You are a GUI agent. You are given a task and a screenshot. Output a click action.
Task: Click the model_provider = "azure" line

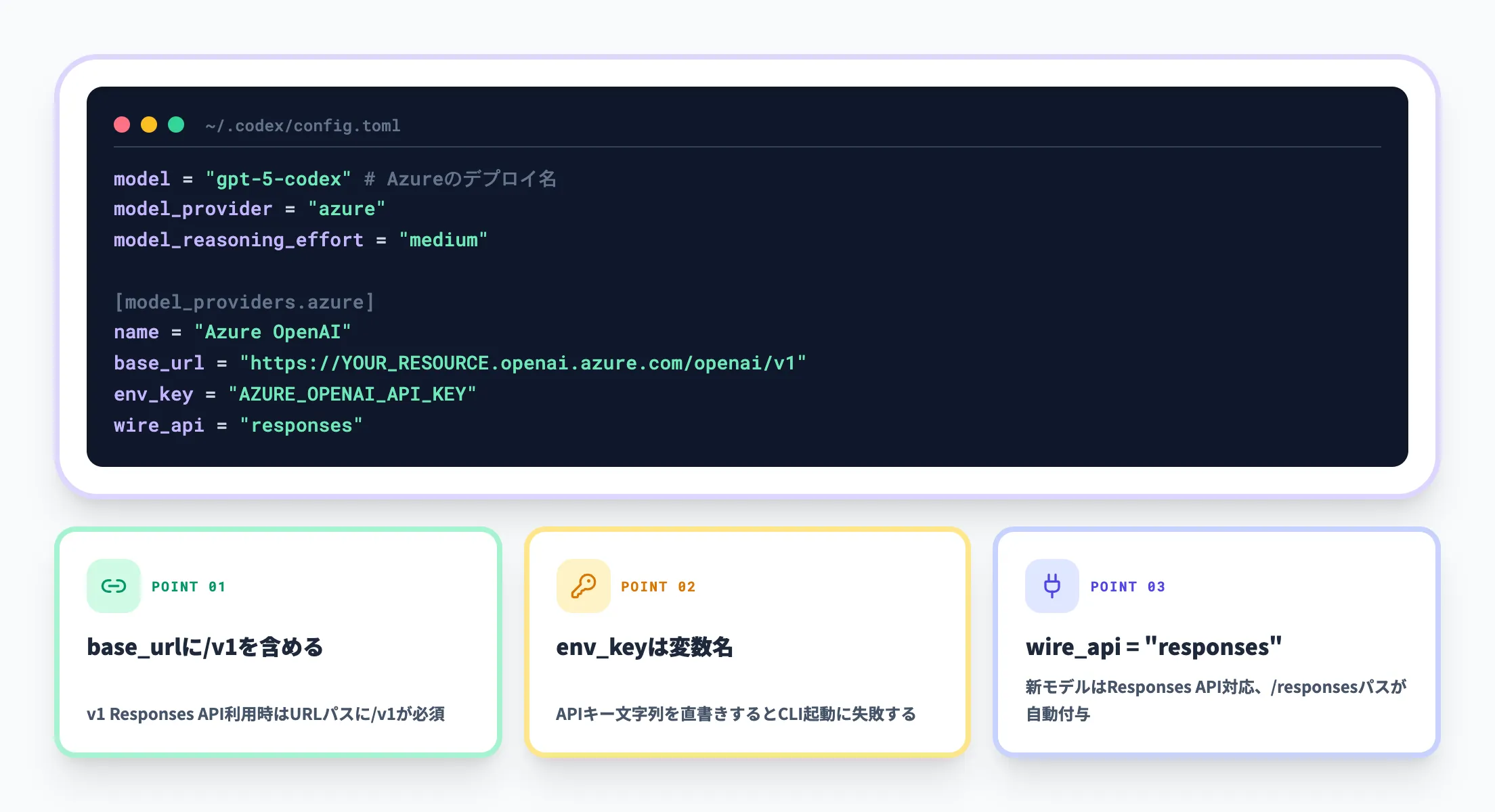250,209
